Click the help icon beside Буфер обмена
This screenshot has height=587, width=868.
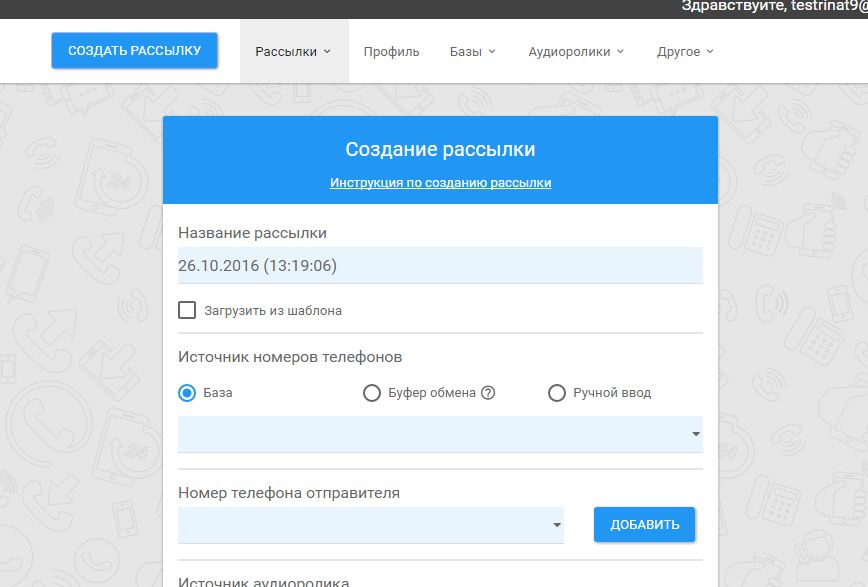tap(488, 393)
